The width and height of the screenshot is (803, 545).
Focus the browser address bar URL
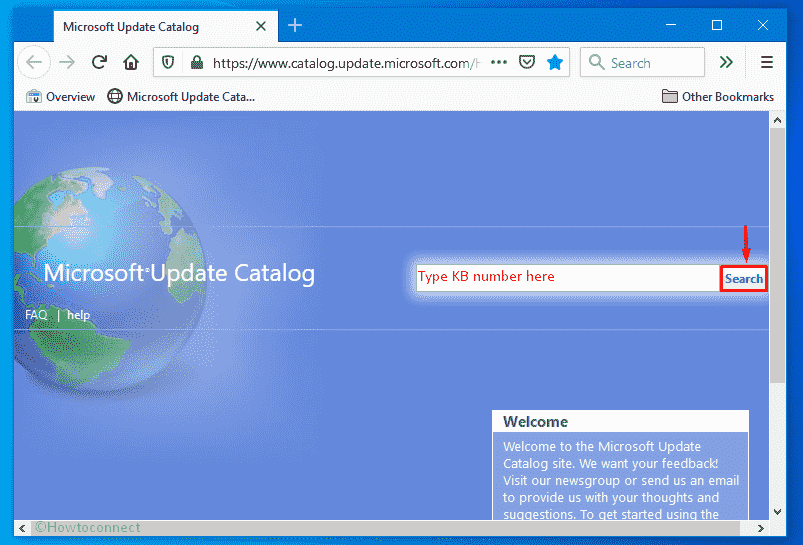(346, 63)
